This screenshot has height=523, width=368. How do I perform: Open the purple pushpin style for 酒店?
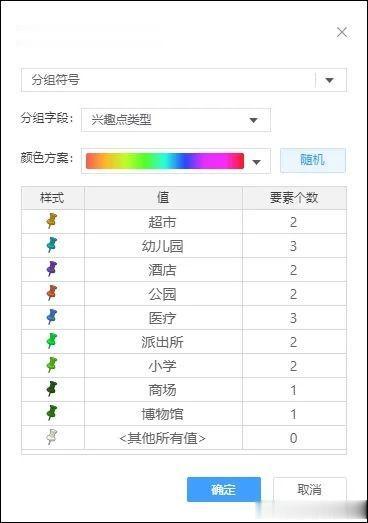[x=52, y=269]
